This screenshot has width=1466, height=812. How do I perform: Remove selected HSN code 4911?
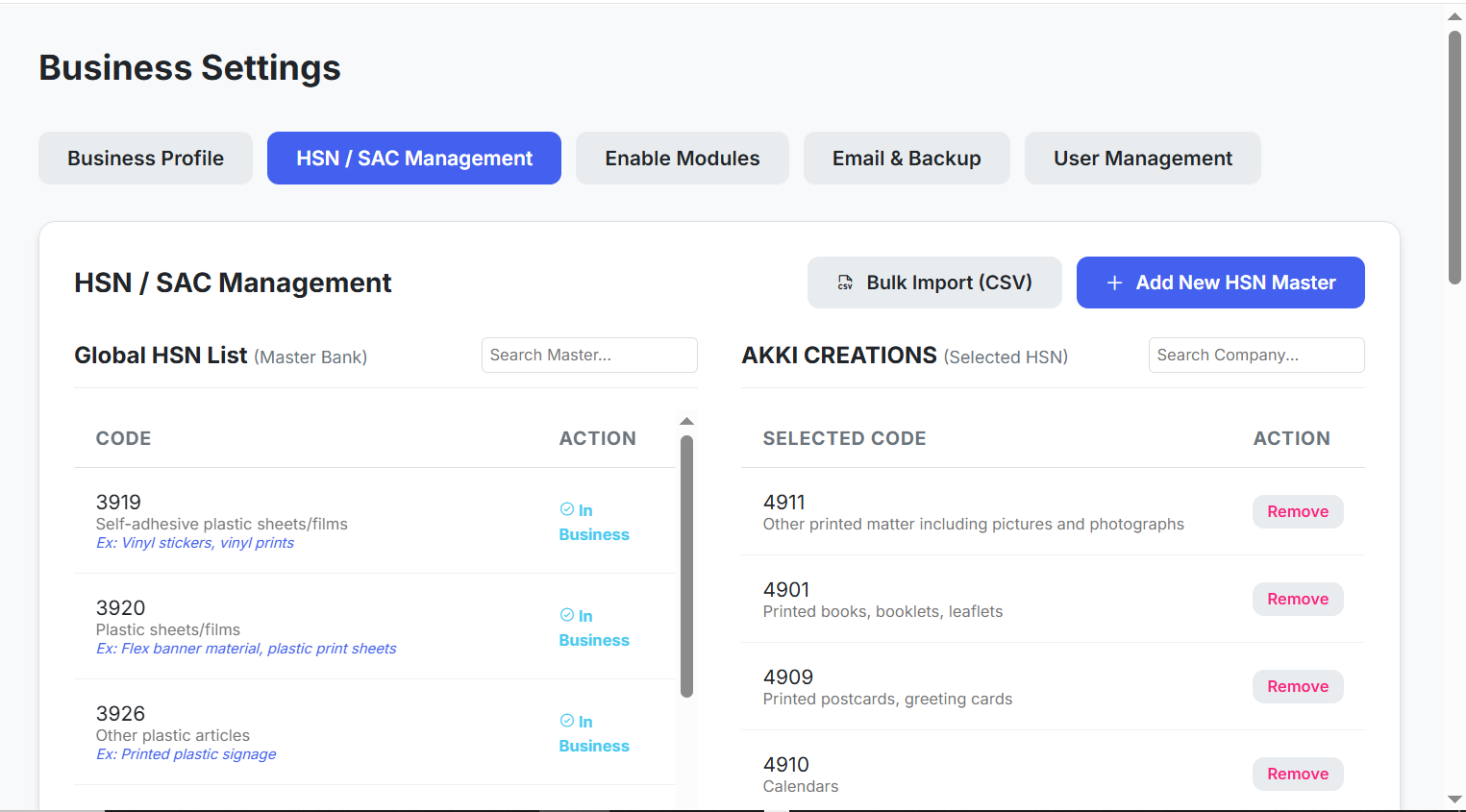pyautogui.click(x=1297, y=512)
